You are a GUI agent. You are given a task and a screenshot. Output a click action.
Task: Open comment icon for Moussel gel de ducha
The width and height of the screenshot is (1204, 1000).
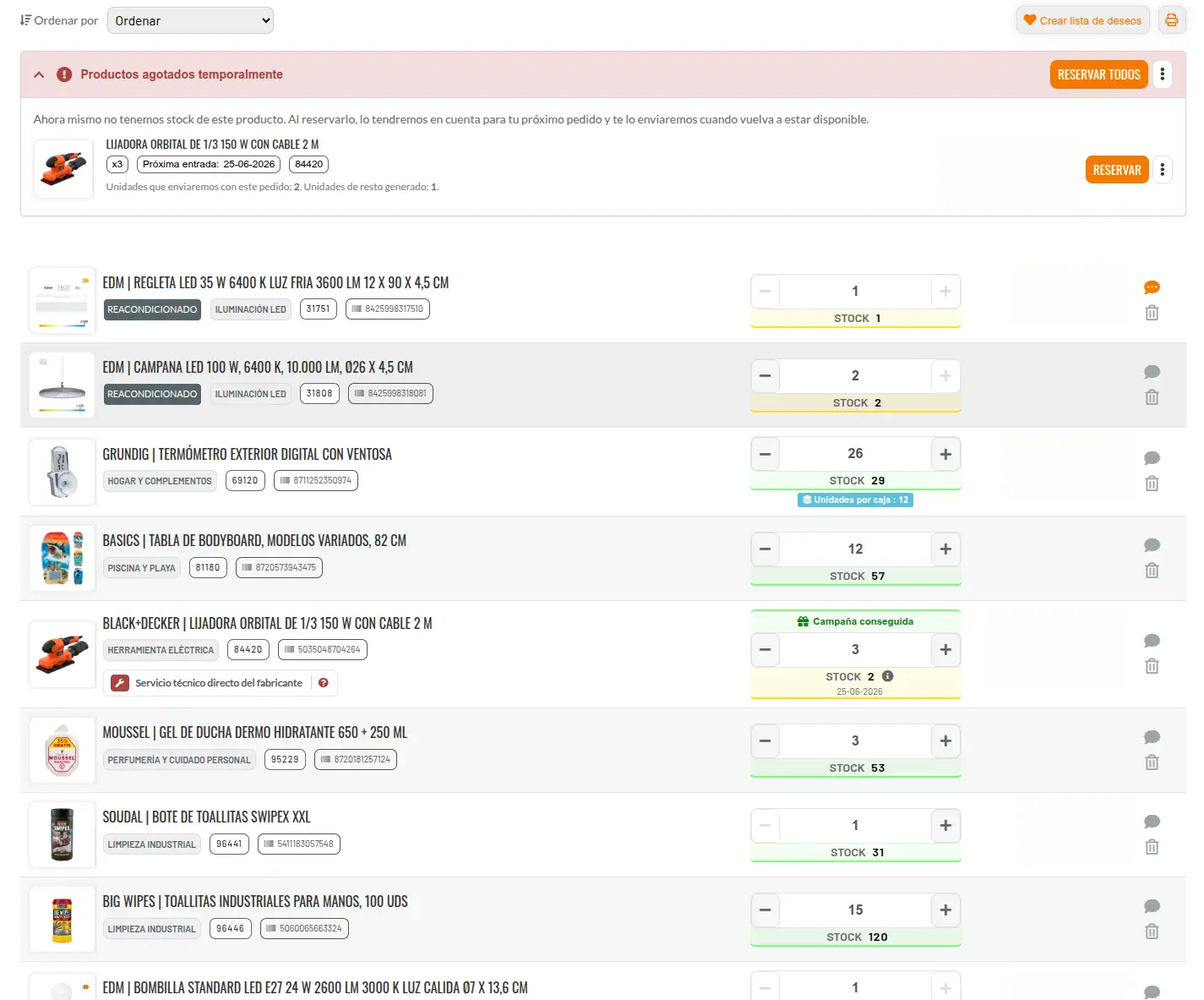[x=1152, y=737]
